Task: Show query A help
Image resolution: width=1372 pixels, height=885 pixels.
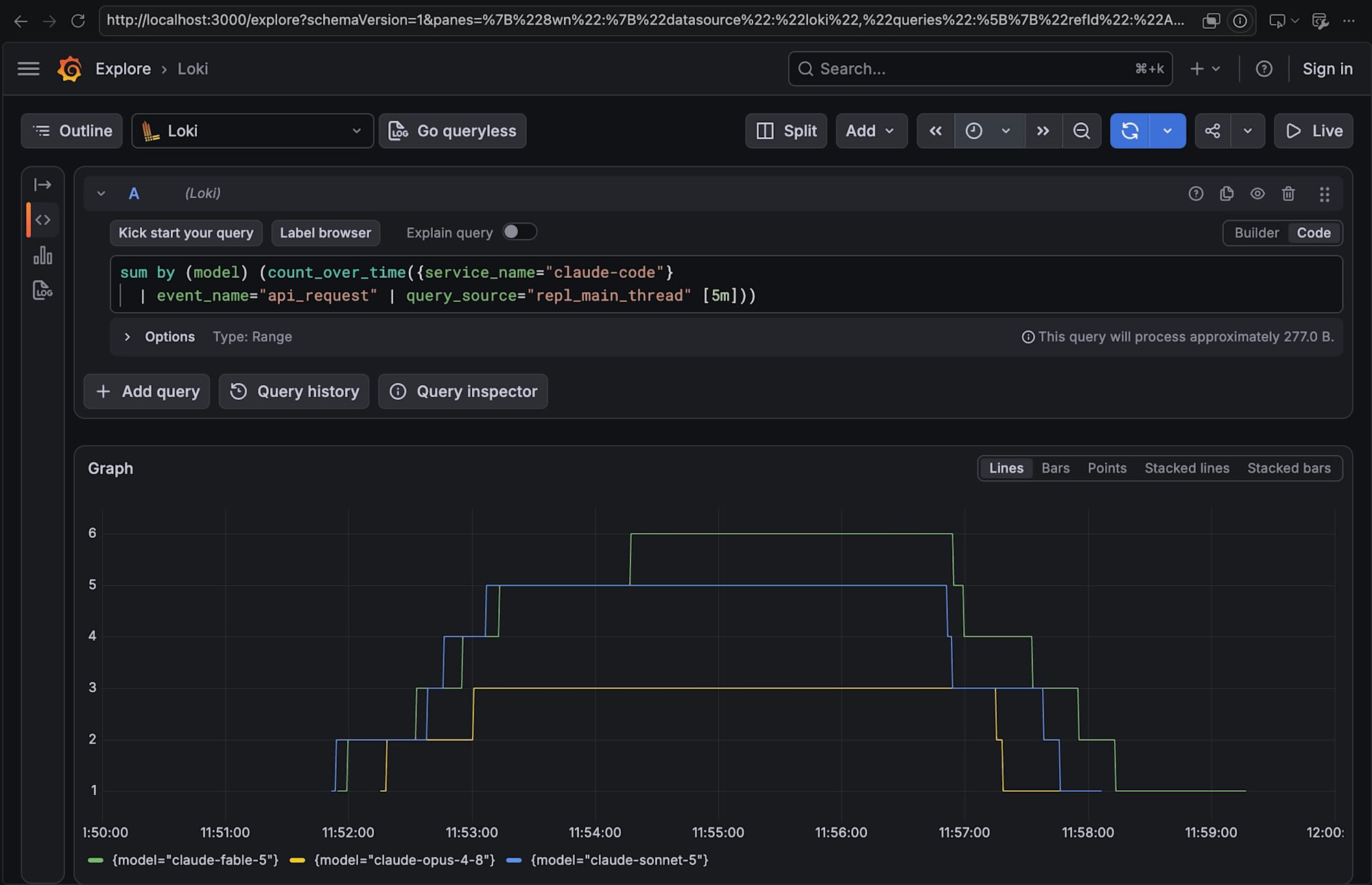Action: (x=1196, y=193)
